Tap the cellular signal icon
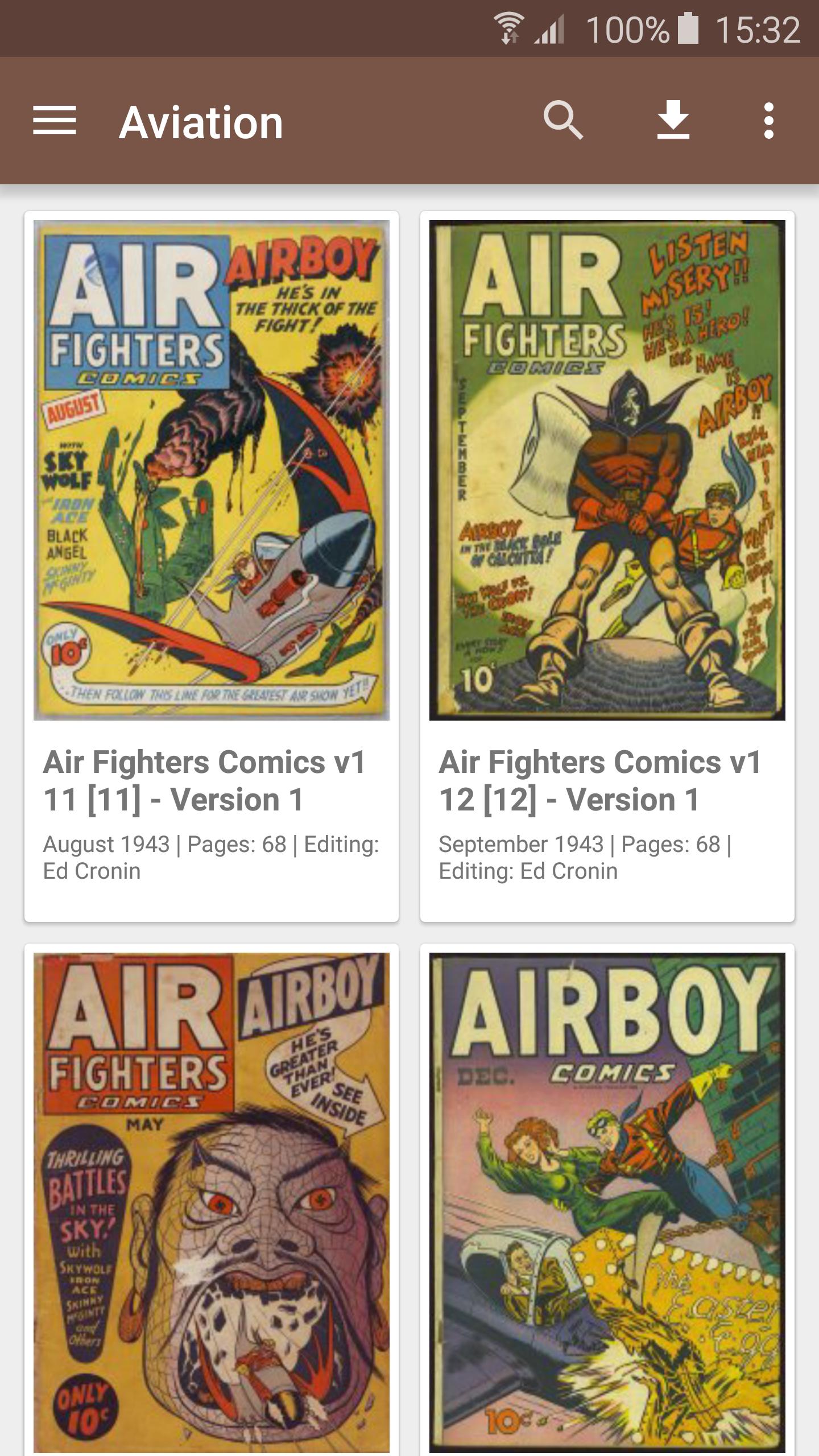 click(549, 30)
